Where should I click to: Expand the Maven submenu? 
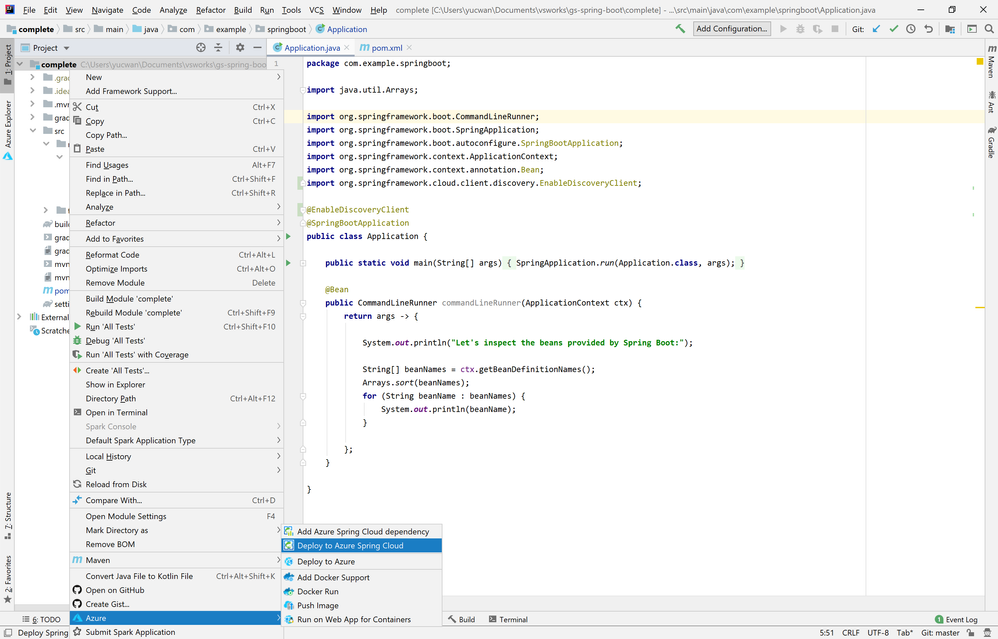[x=176, y=560]
